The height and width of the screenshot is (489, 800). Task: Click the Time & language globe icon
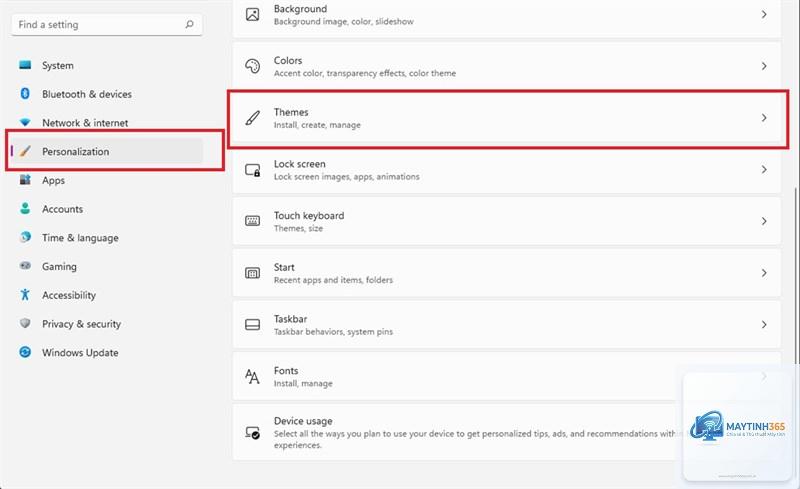point(25,237)
